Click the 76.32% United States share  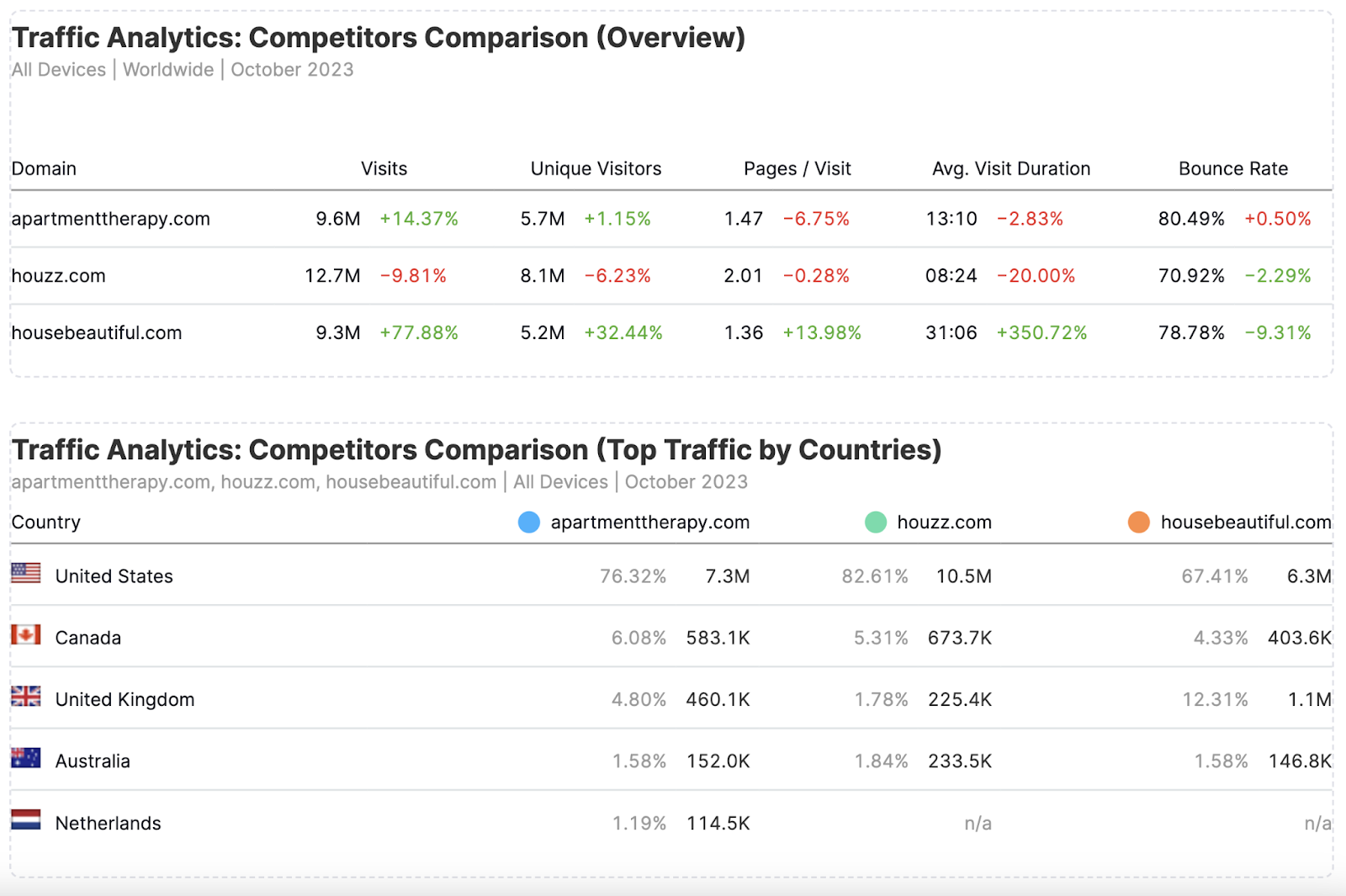point(633,576)
